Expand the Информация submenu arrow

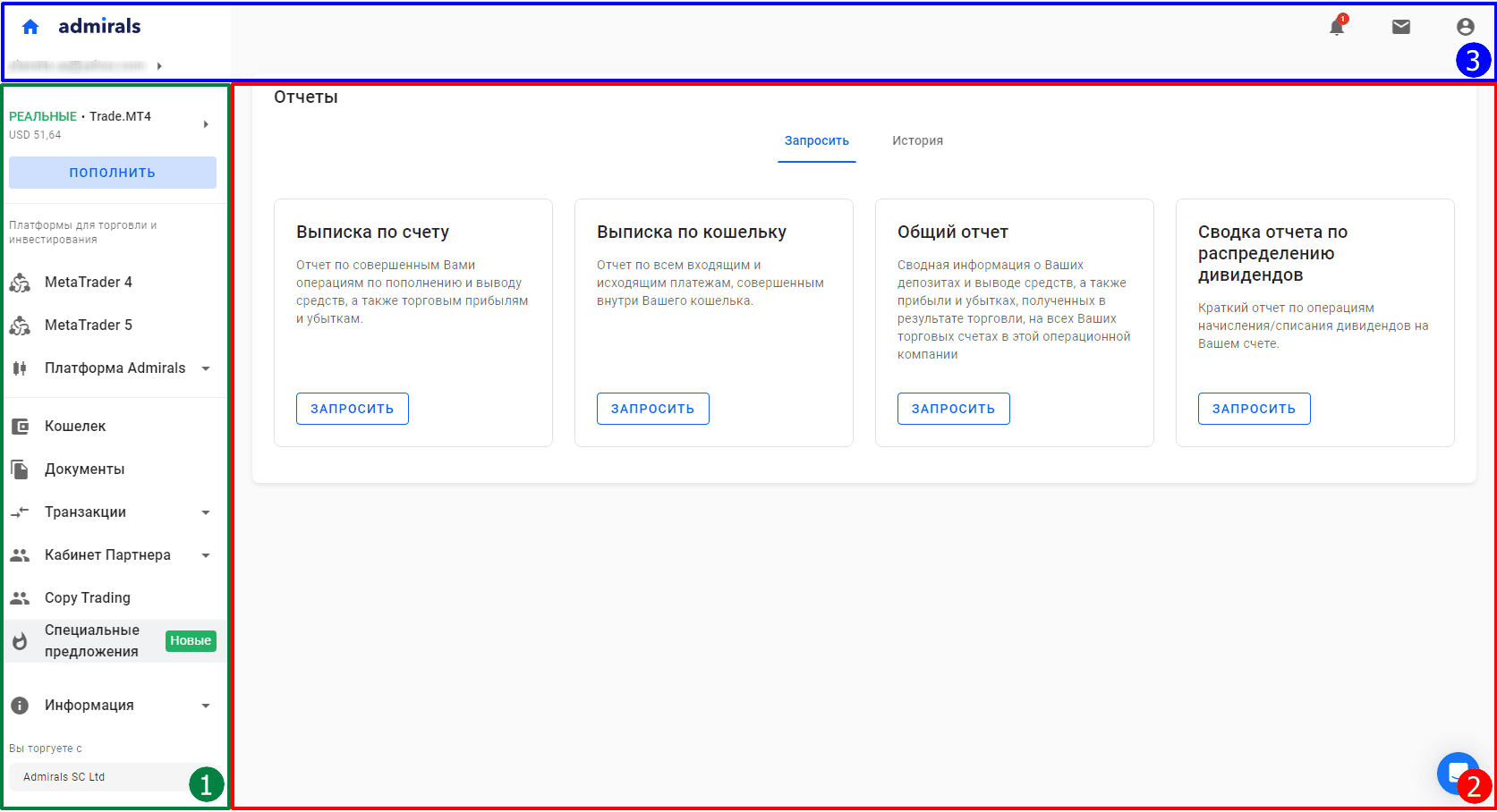pos(206,706)
